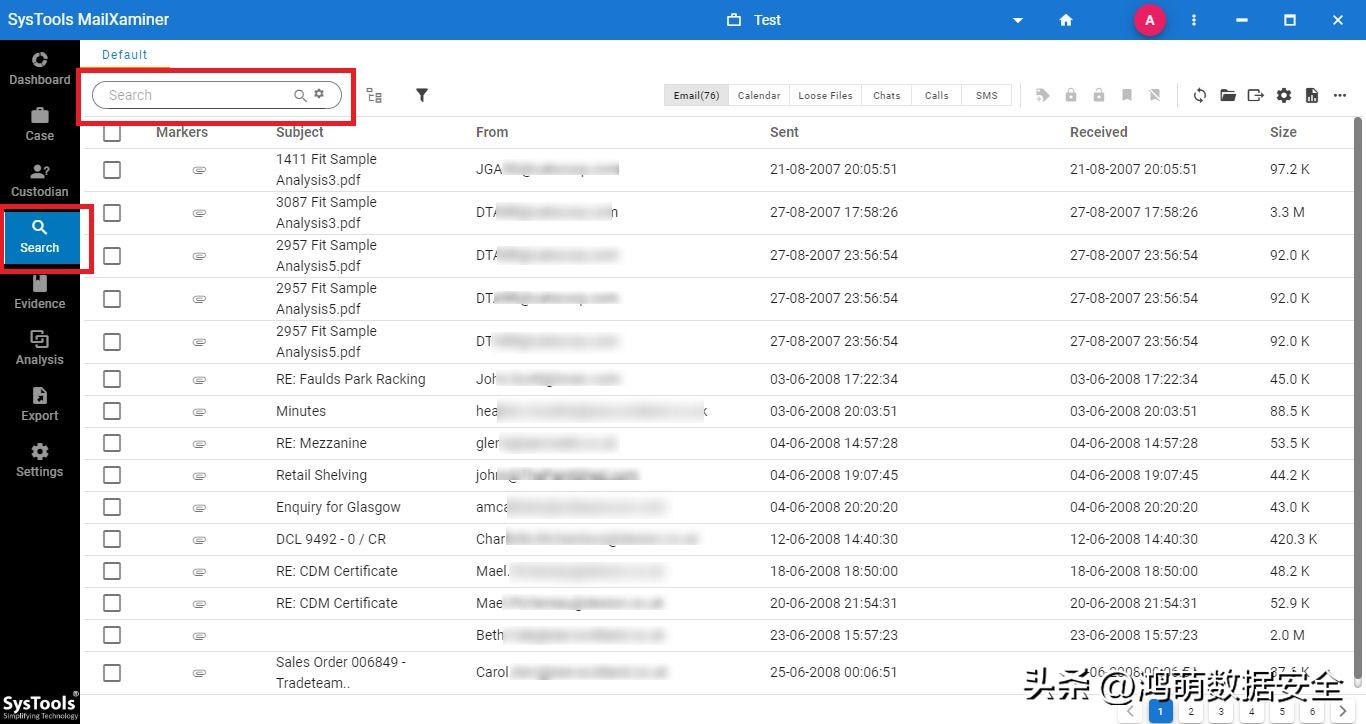
Task: Check the Minutes row checkbox
Action: click(x=112, y=411)
